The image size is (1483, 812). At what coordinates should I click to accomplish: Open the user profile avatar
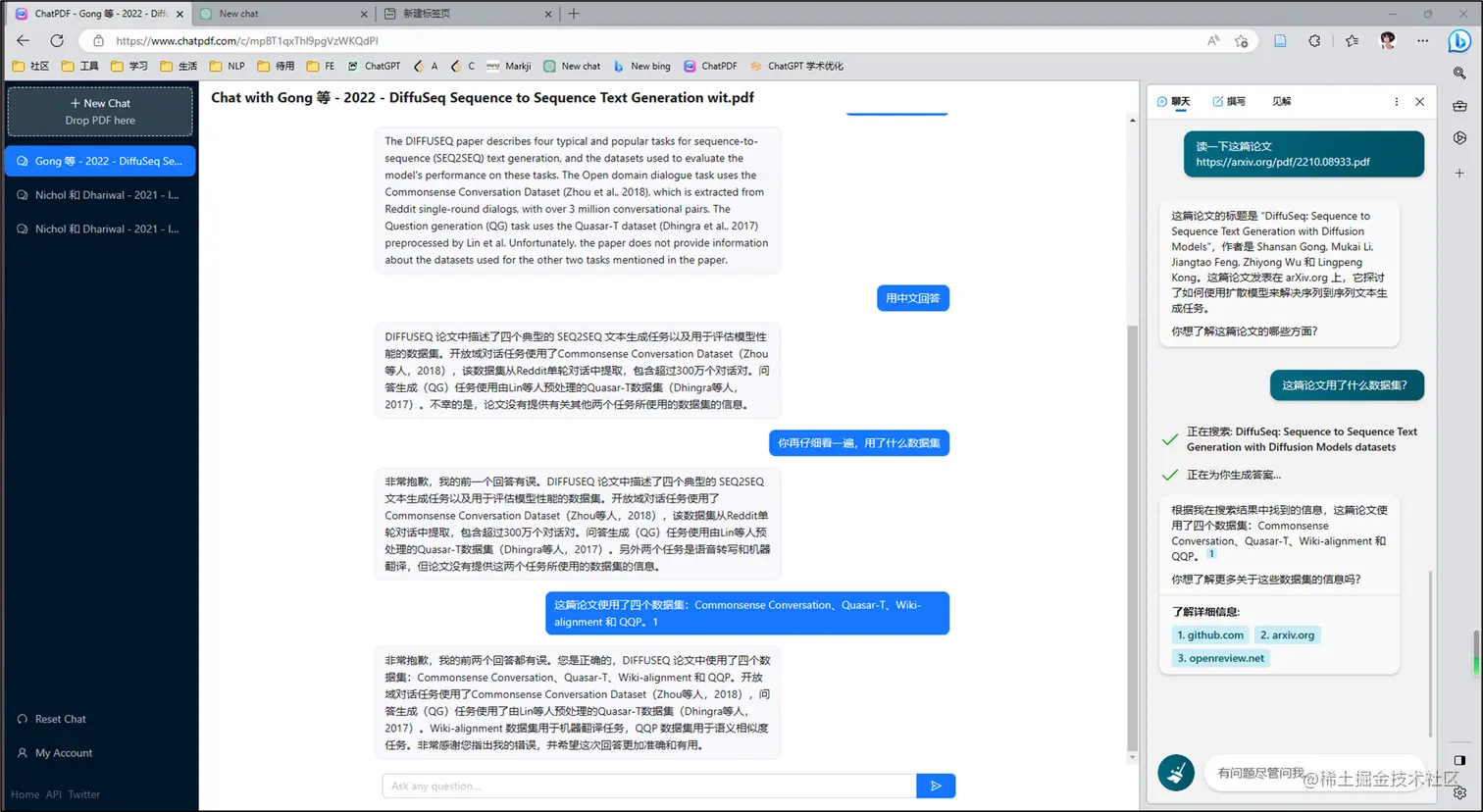pos(1388,40)
